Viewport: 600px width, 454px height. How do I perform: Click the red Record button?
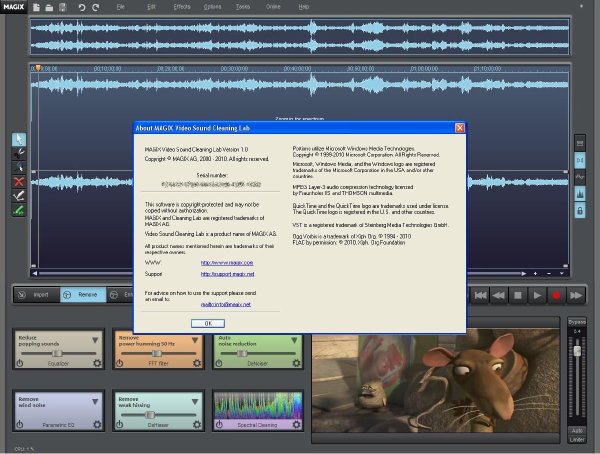(556, 296)
